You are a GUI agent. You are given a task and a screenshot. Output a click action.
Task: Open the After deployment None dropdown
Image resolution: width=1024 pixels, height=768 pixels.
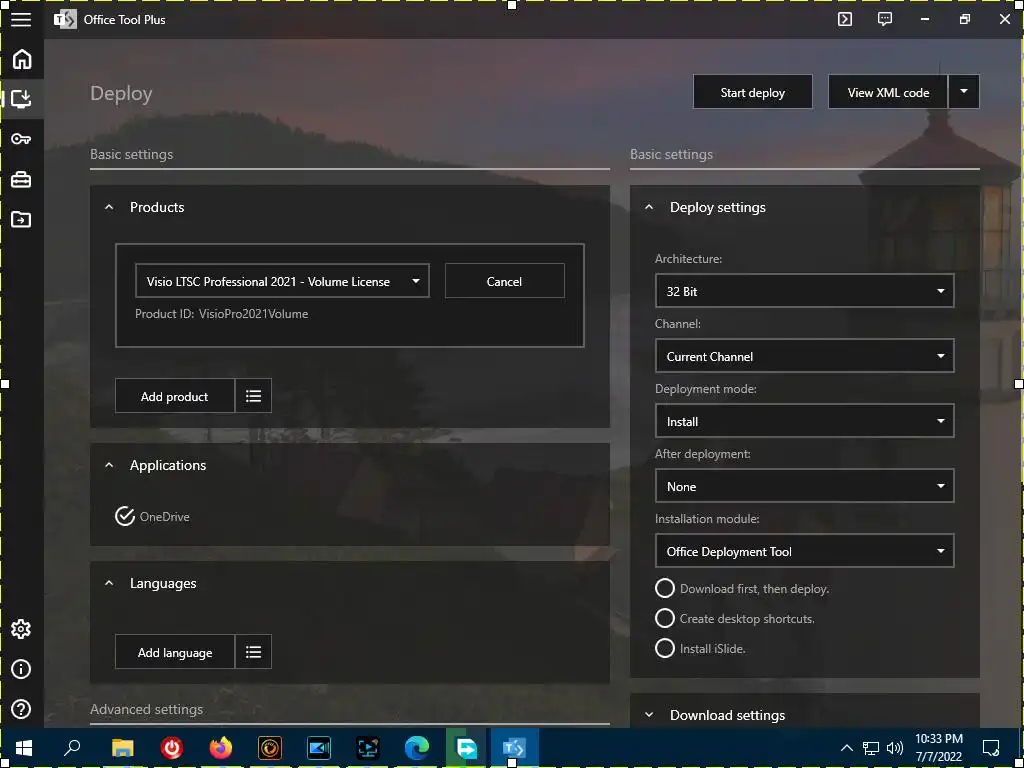[805, 487]
